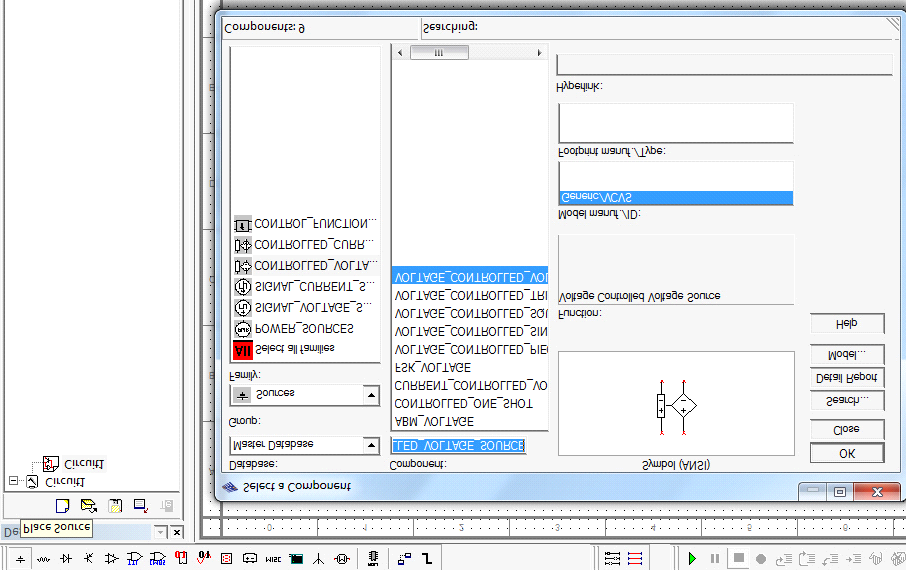
Task: Click the hierarchical block toolbar icon
Action: click(404, 559)
